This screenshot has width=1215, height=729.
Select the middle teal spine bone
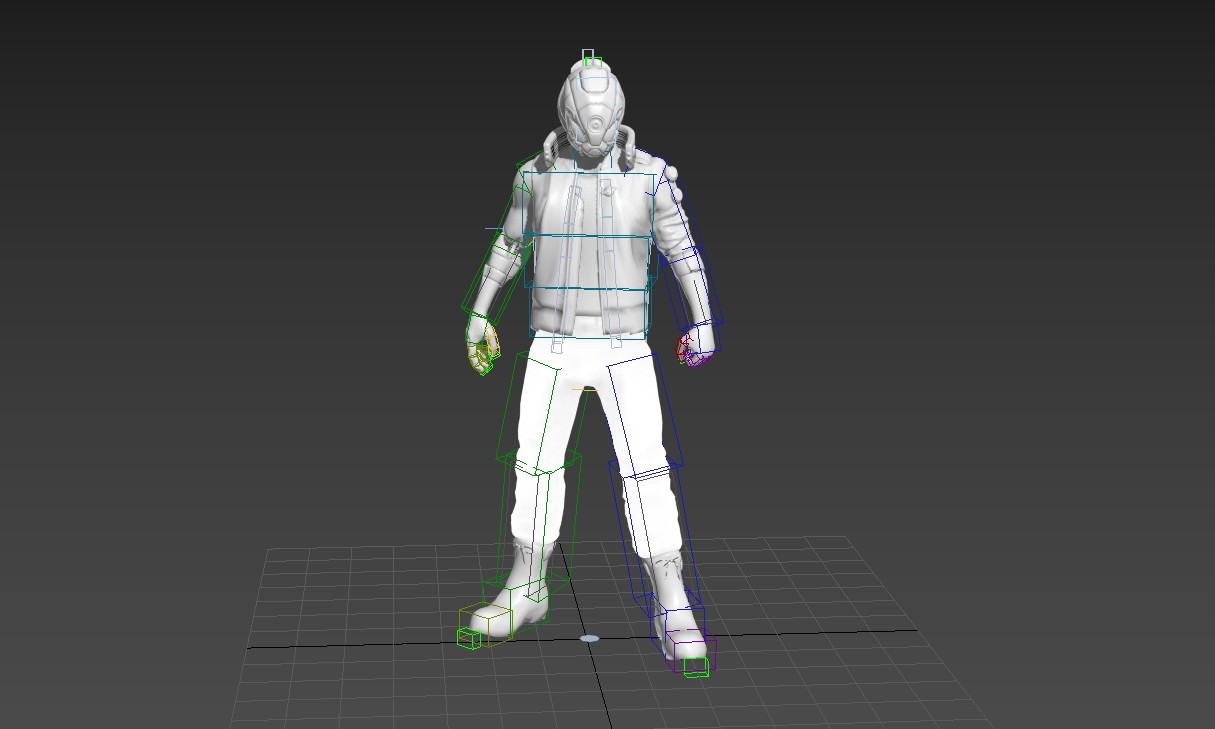[x=588, y=262]
